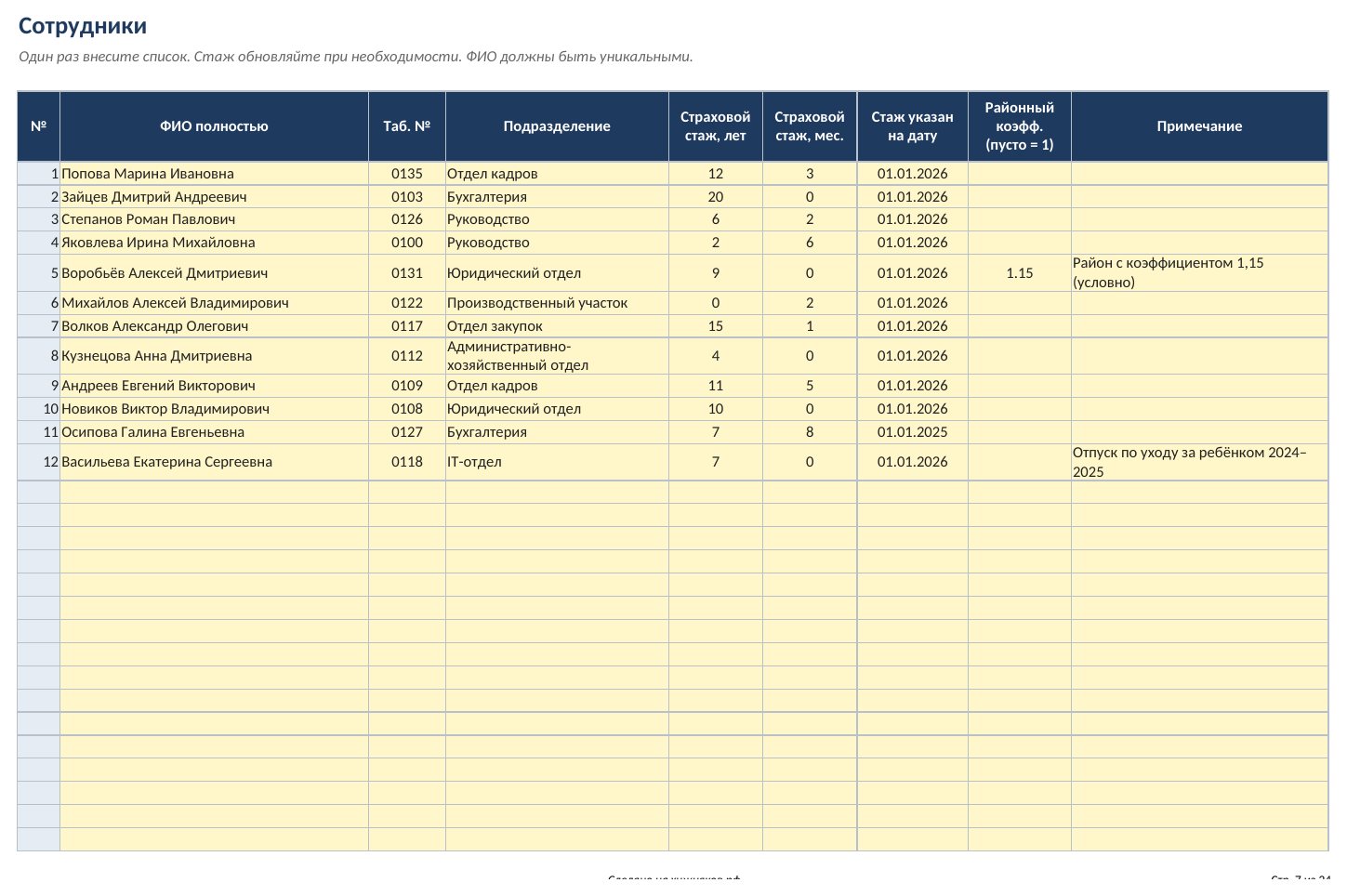Select the regional coefficient value "1.15"
1347x896 pixels.
(x=1020, y=273)
